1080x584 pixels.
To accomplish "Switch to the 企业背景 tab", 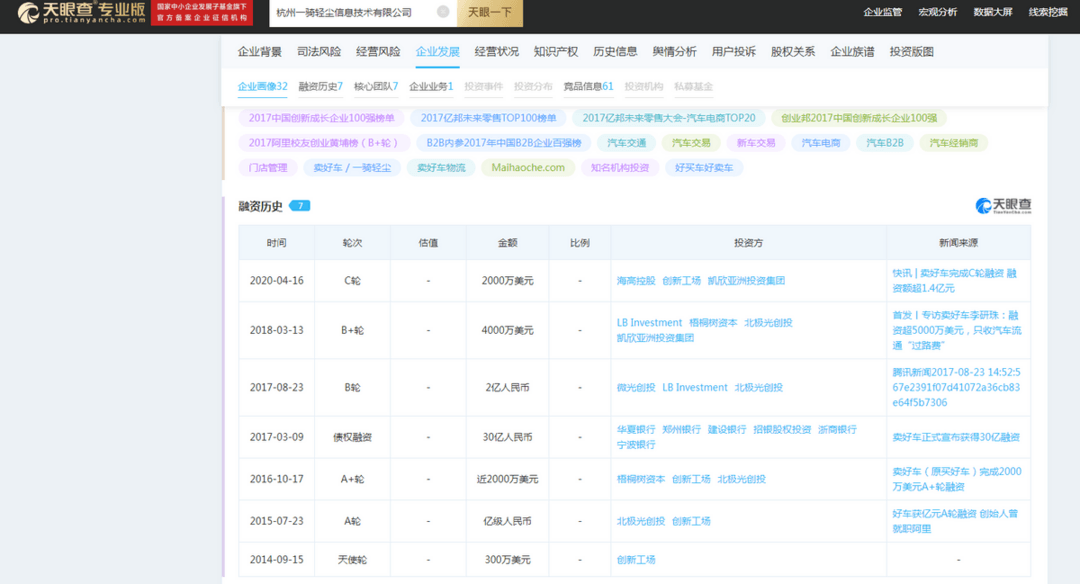I will pyautogui.click(x=260, y=51).
